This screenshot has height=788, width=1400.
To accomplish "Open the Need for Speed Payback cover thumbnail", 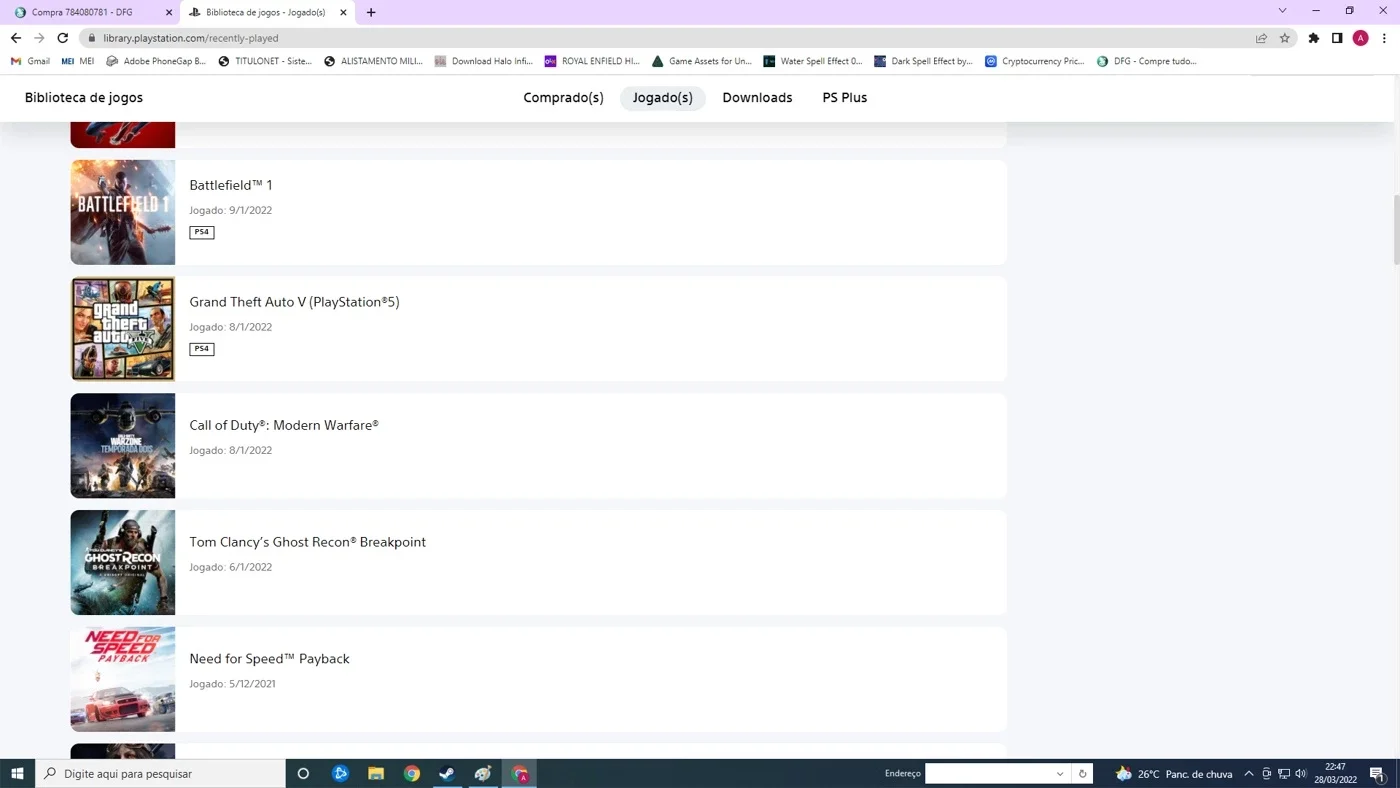I will [123, 679].
